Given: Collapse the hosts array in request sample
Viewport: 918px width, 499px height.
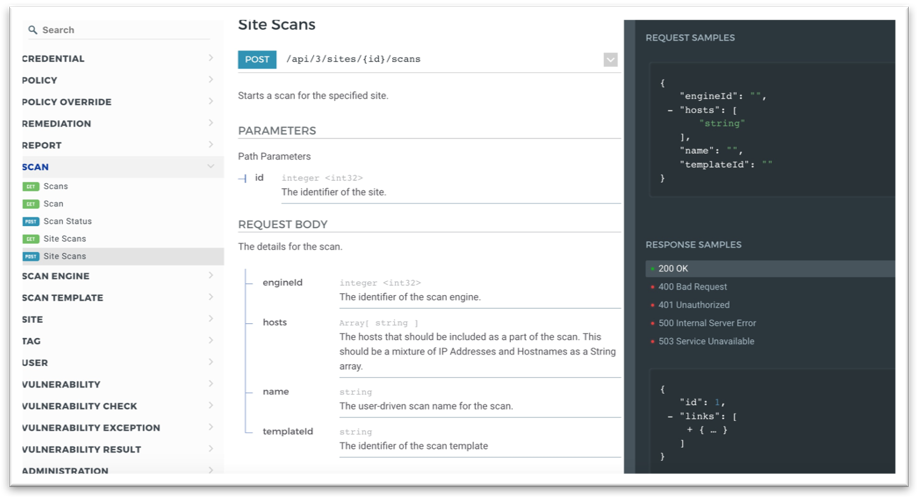Looking at the screenshot, I should (671, 110).
